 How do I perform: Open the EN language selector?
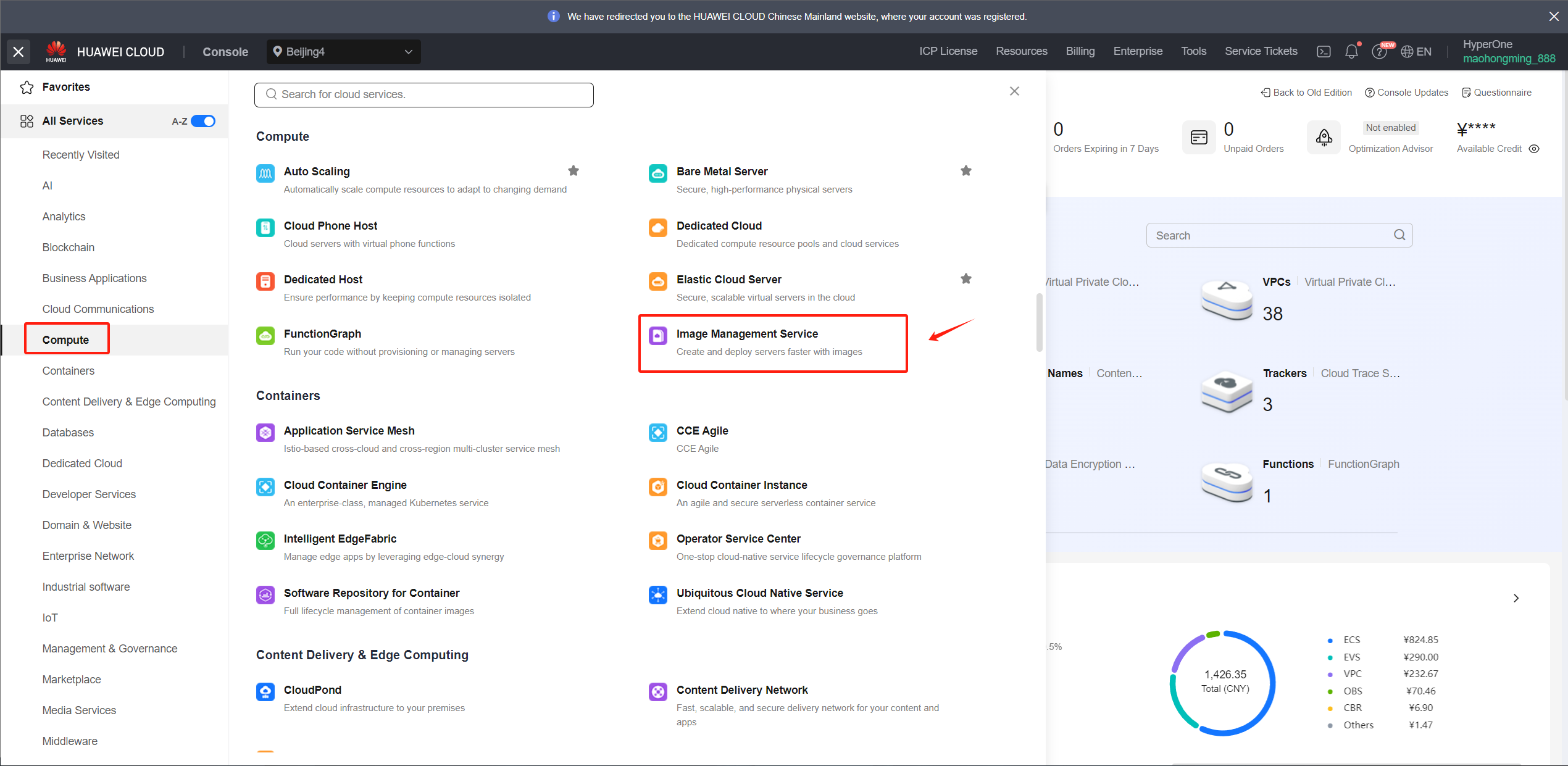(1416, 52)
